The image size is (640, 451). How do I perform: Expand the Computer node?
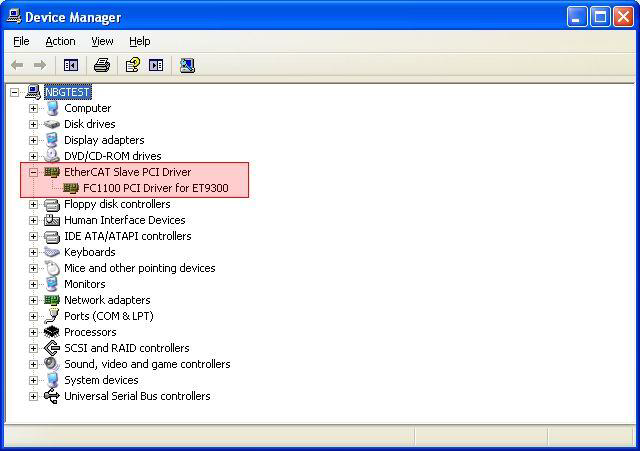click(33, 108)
